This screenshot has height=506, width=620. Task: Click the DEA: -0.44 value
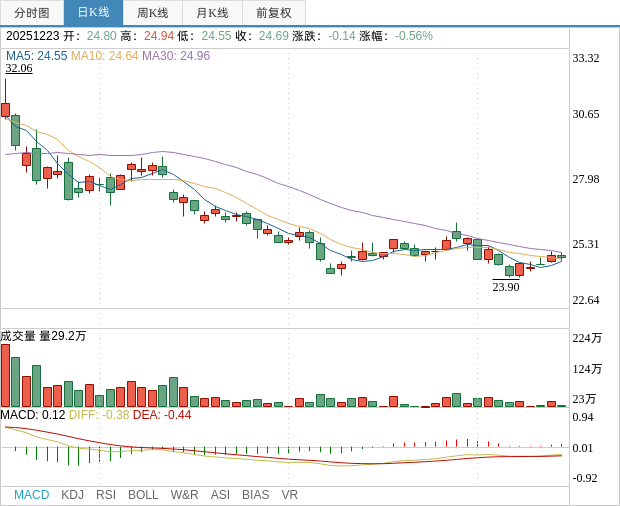pyautogui.click(x=162, y=415)
